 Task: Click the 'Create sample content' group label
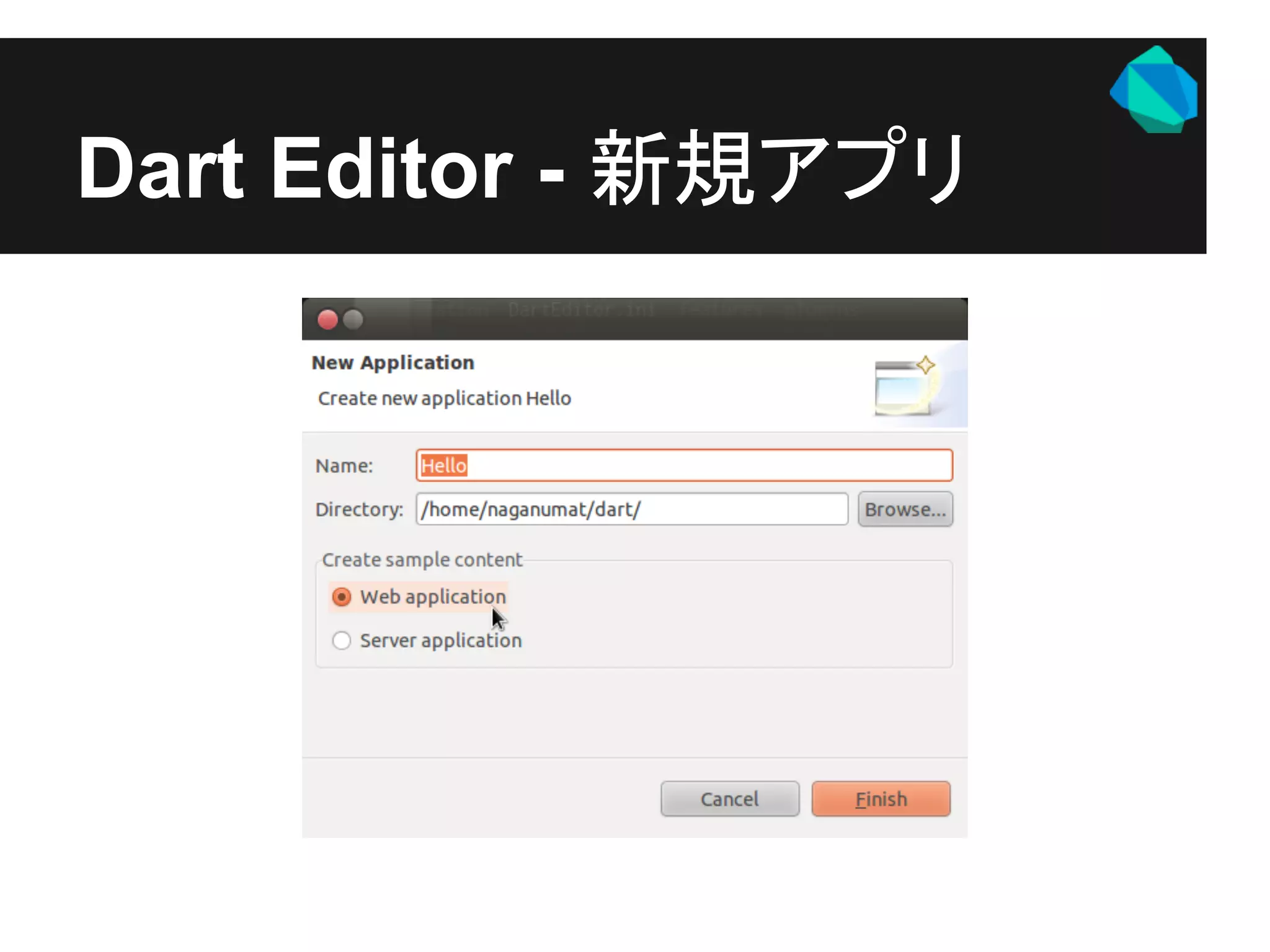(422, 560)
